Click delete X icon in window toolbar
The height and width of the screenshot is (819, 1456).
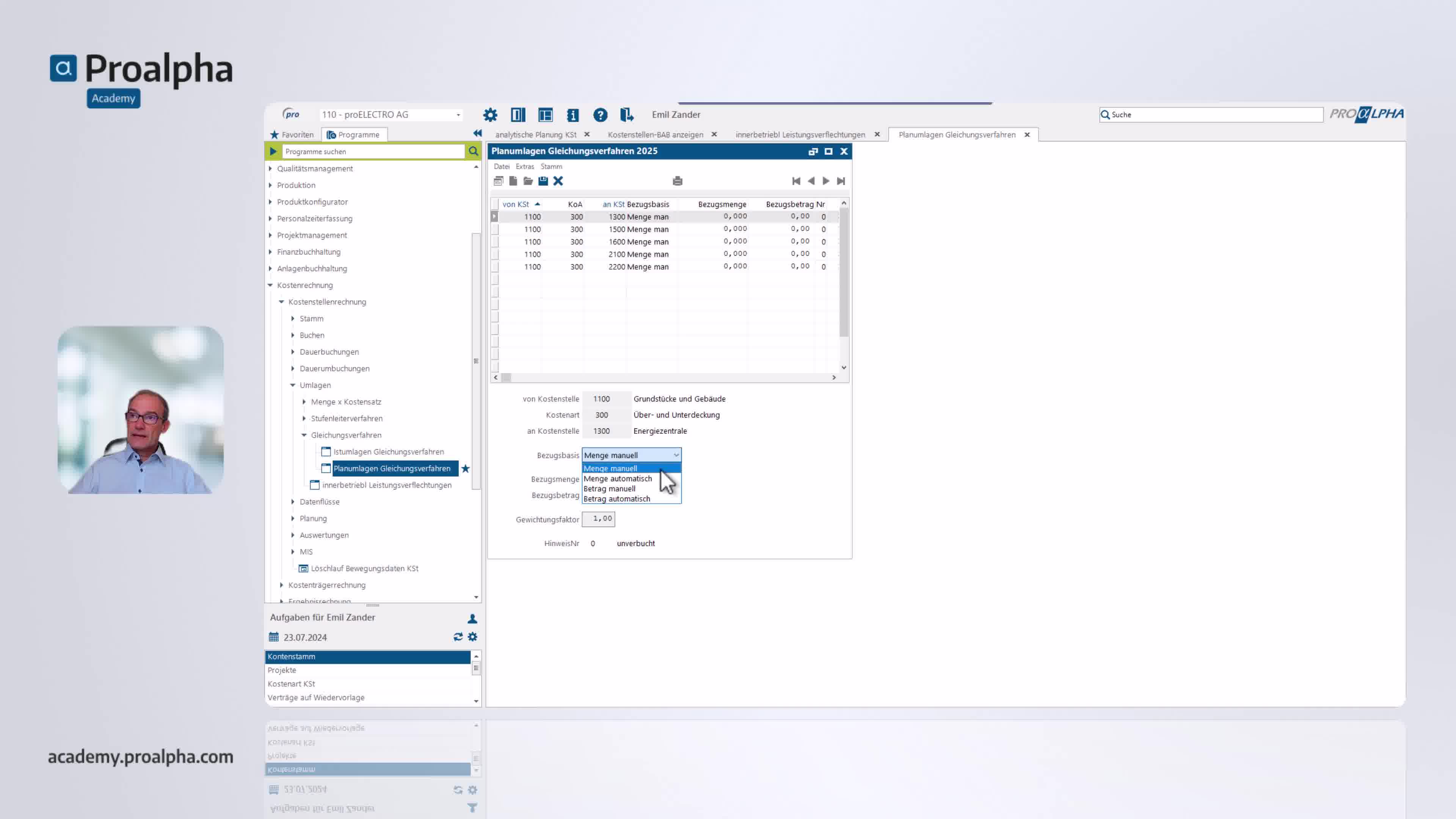click(x=558, y=181)
